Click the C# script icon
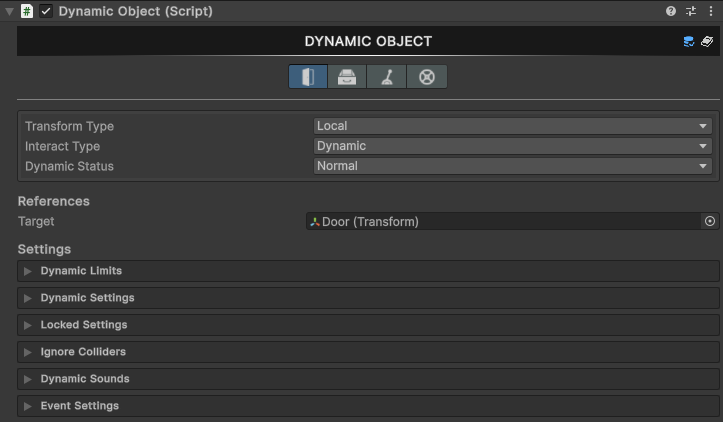The width and height of the screenshot is (723, 422). click(x=27, y=11)
